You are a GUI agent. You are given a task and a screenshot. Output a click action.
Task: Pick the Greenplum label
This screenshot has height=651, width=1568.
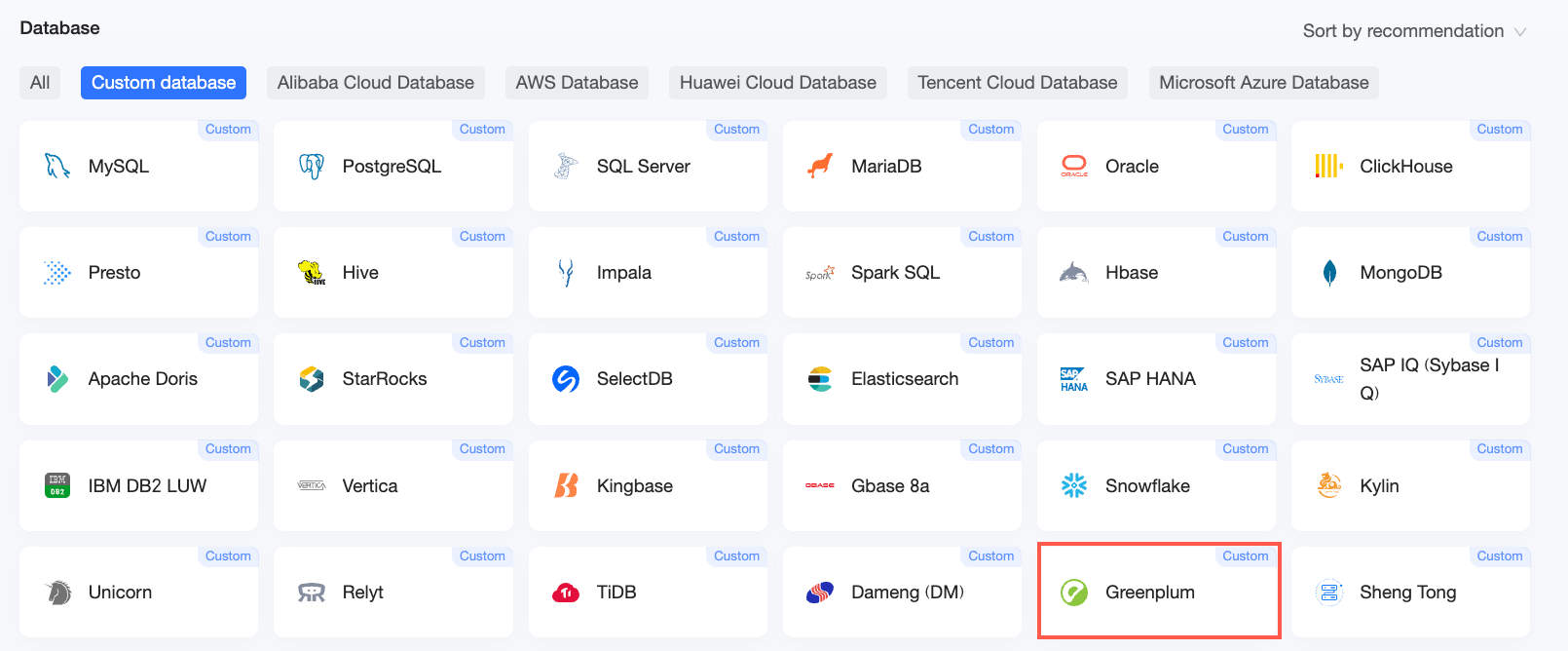pos(1149,593)
